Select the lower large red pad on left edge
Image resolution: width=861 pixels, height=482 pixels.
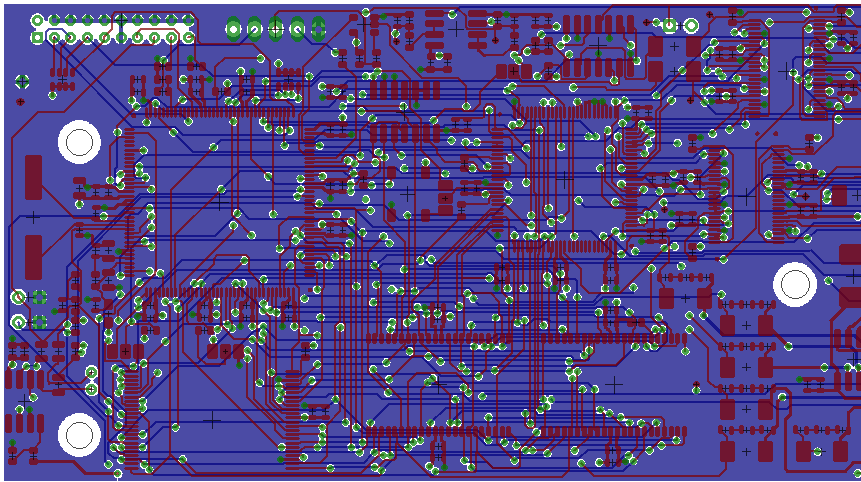(34, 256)
